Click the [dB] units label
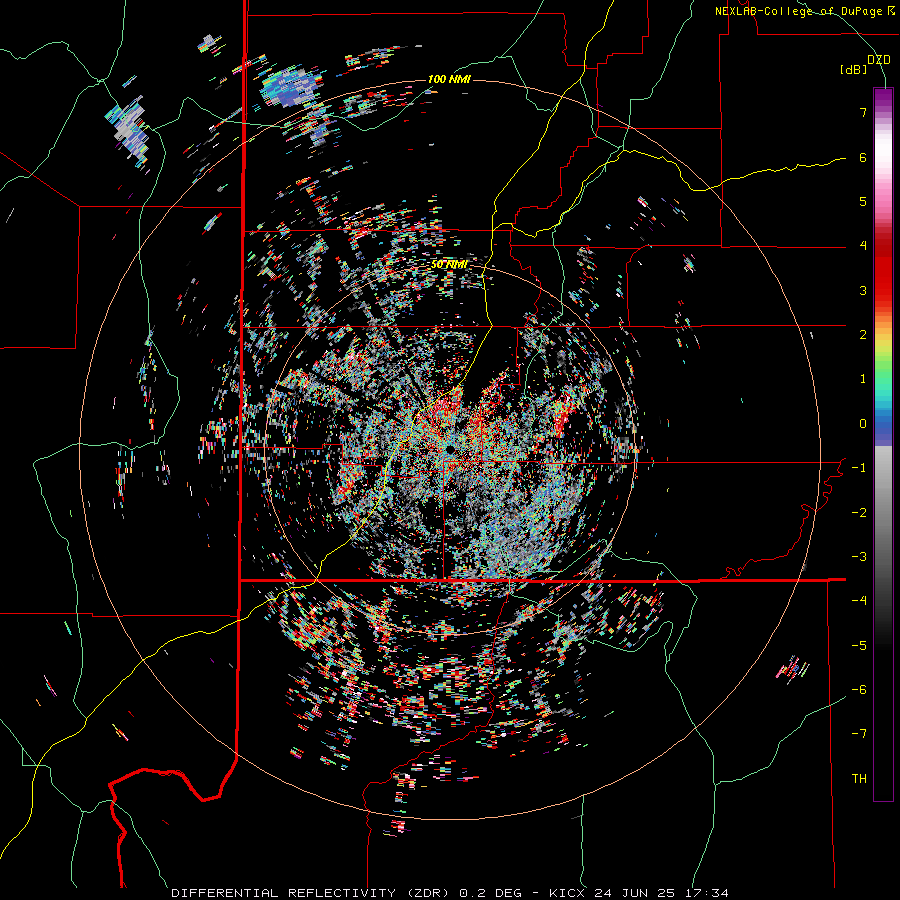This screenshot has width=900, height=900. pyautogui.click(x=853, y=70)
